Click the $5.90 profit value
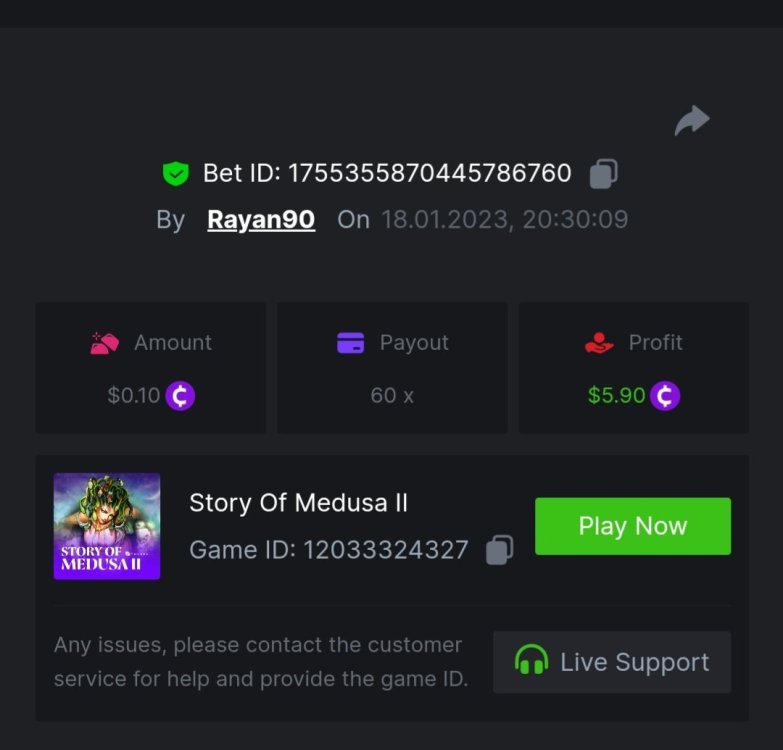Viewport: 783px width, 750px height. [x=616, y=396]
